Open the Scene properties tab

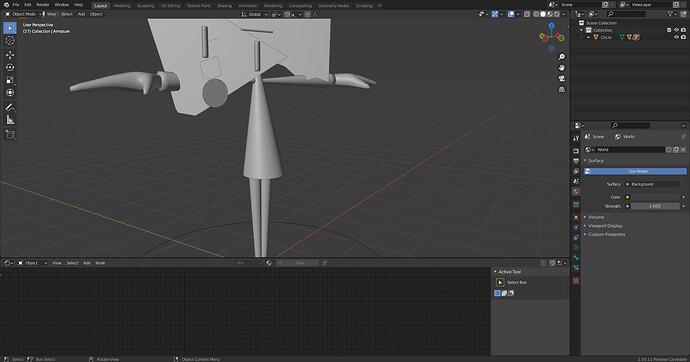(x=576, y=181)
